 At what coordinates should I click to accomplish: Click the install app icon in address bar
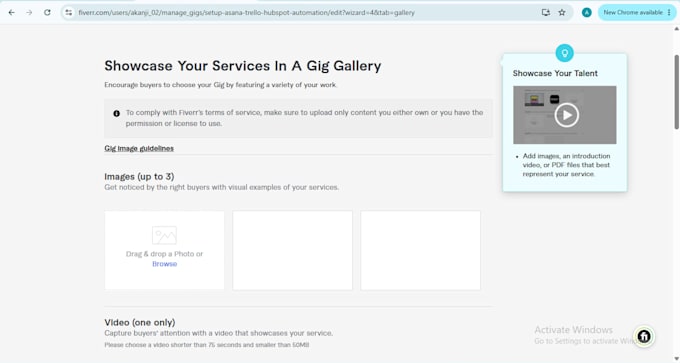pos(546,13)
